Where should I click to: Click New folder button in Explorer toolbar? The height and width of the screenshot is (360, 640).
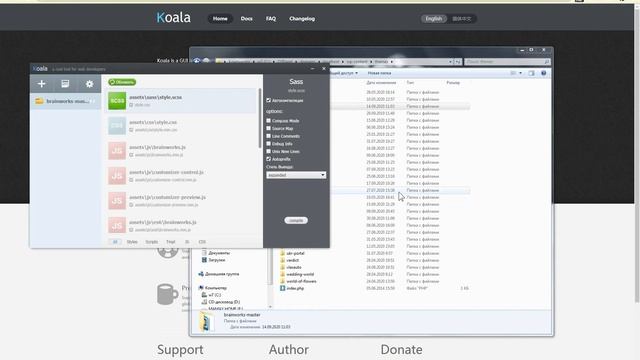click(x=379, y=73)
